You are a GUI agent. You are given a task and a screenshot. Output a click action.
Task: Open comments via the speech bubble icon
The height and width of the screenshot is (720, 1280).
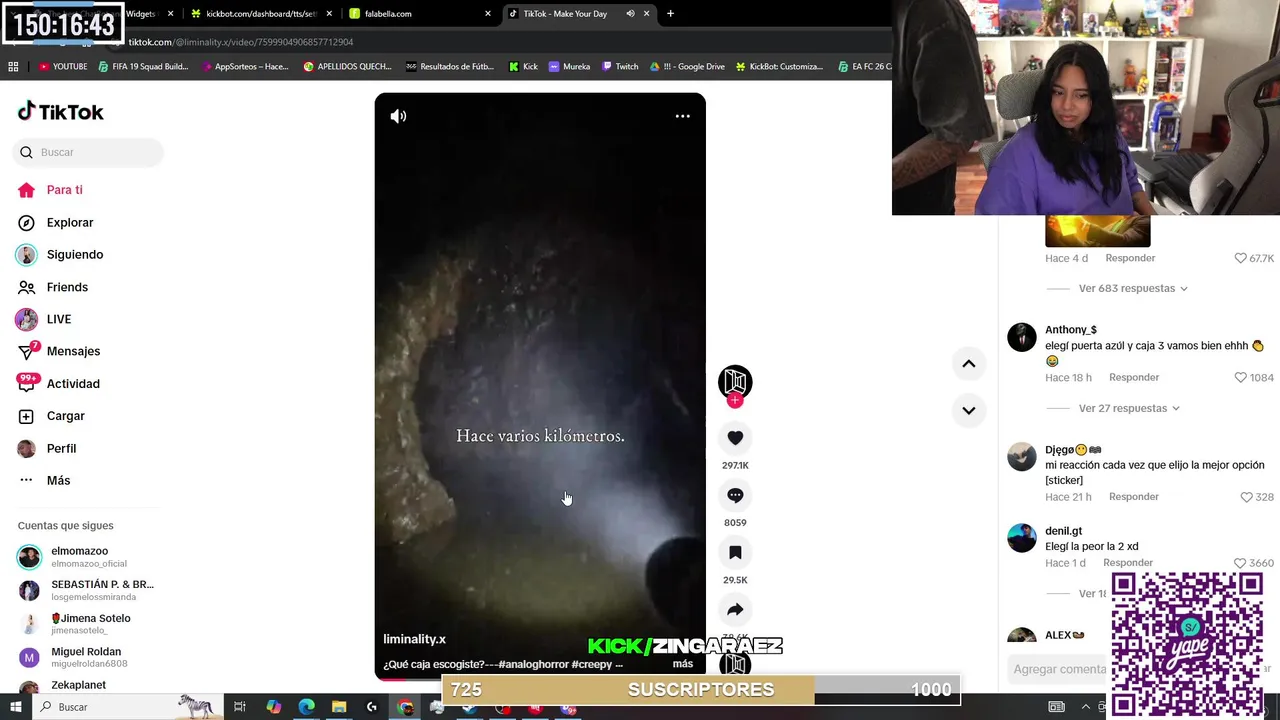[x=735, y=495]
